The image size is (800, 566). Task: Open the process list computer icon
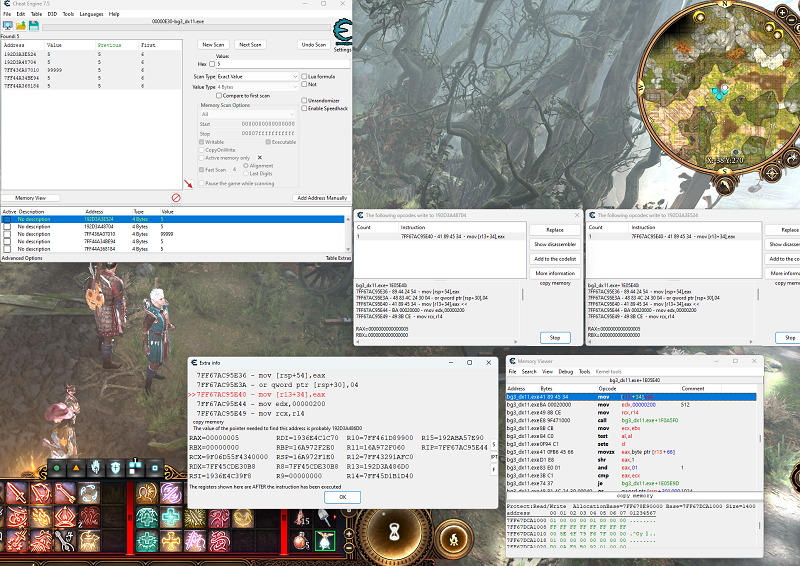[7, 27]
